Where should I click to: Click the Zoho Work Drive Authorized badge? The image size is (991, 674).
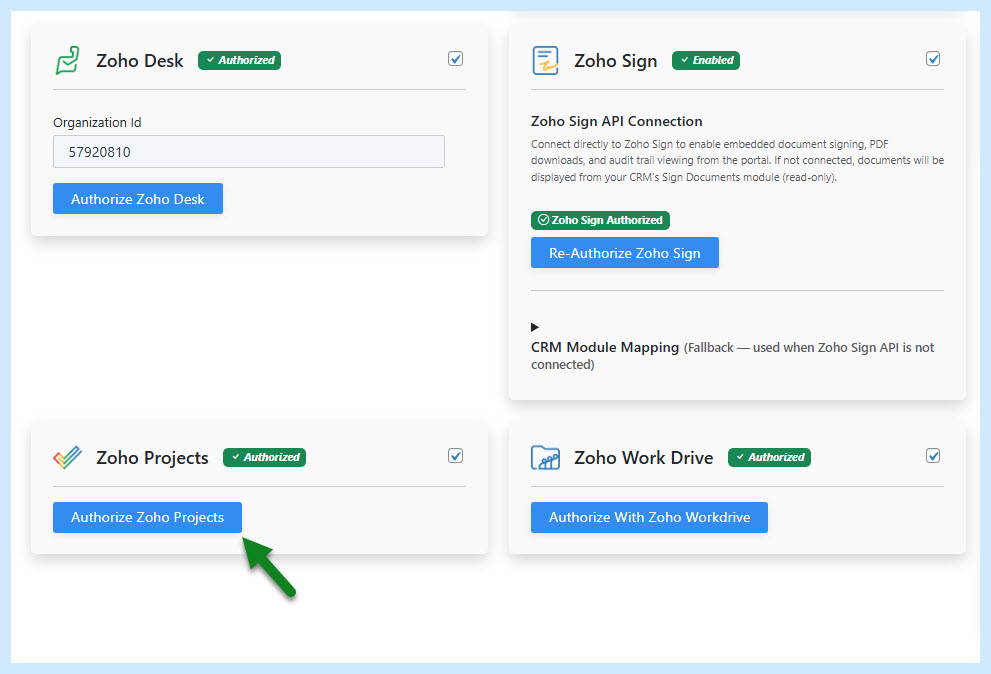[769, 457]
